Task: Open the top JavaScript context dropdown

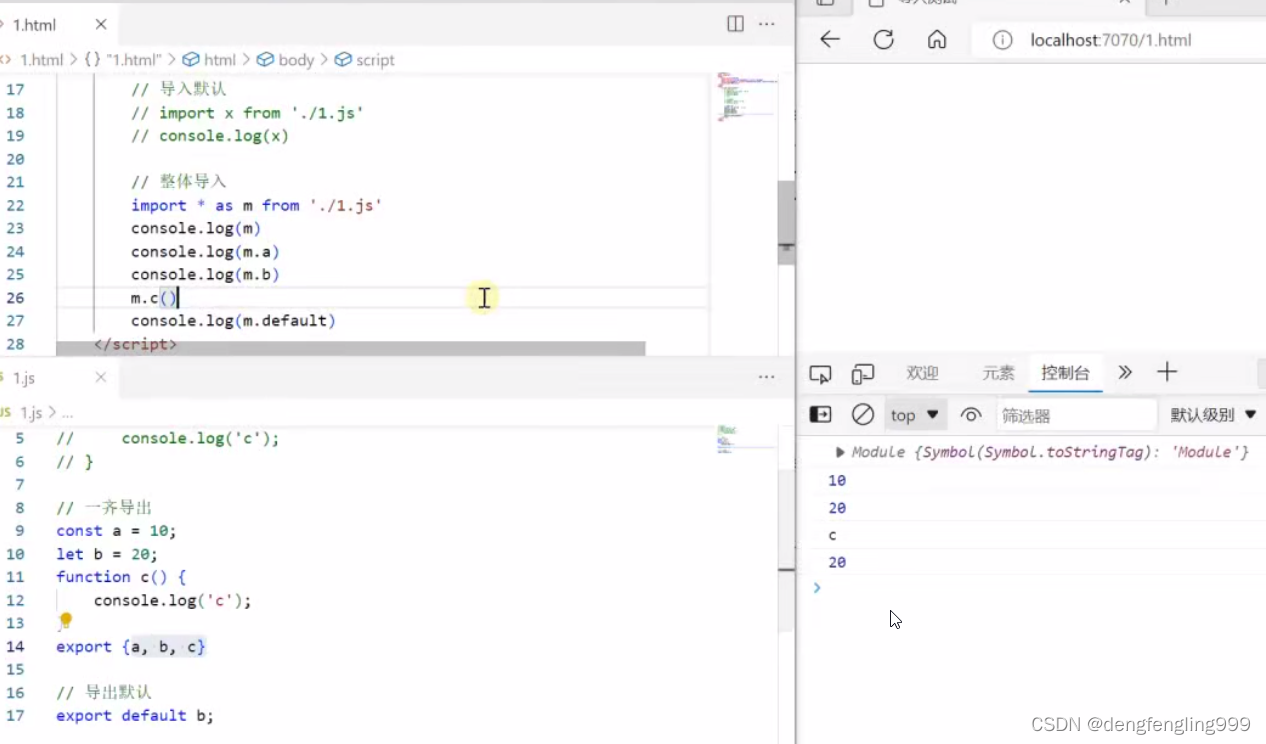Action: 915,414
